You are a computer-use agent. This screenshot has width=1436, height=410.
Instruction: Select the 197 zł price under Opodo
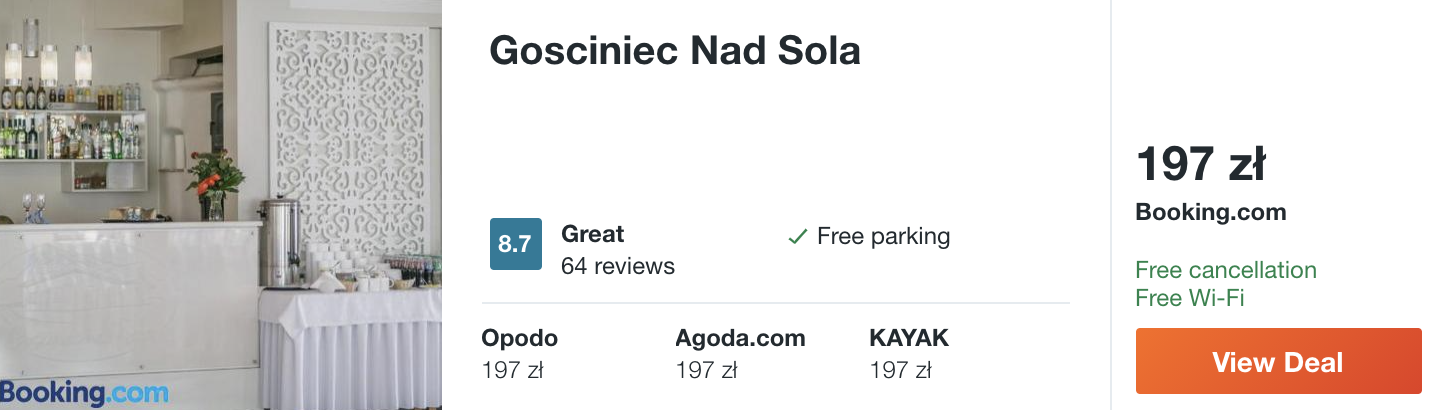pos(512,370)
